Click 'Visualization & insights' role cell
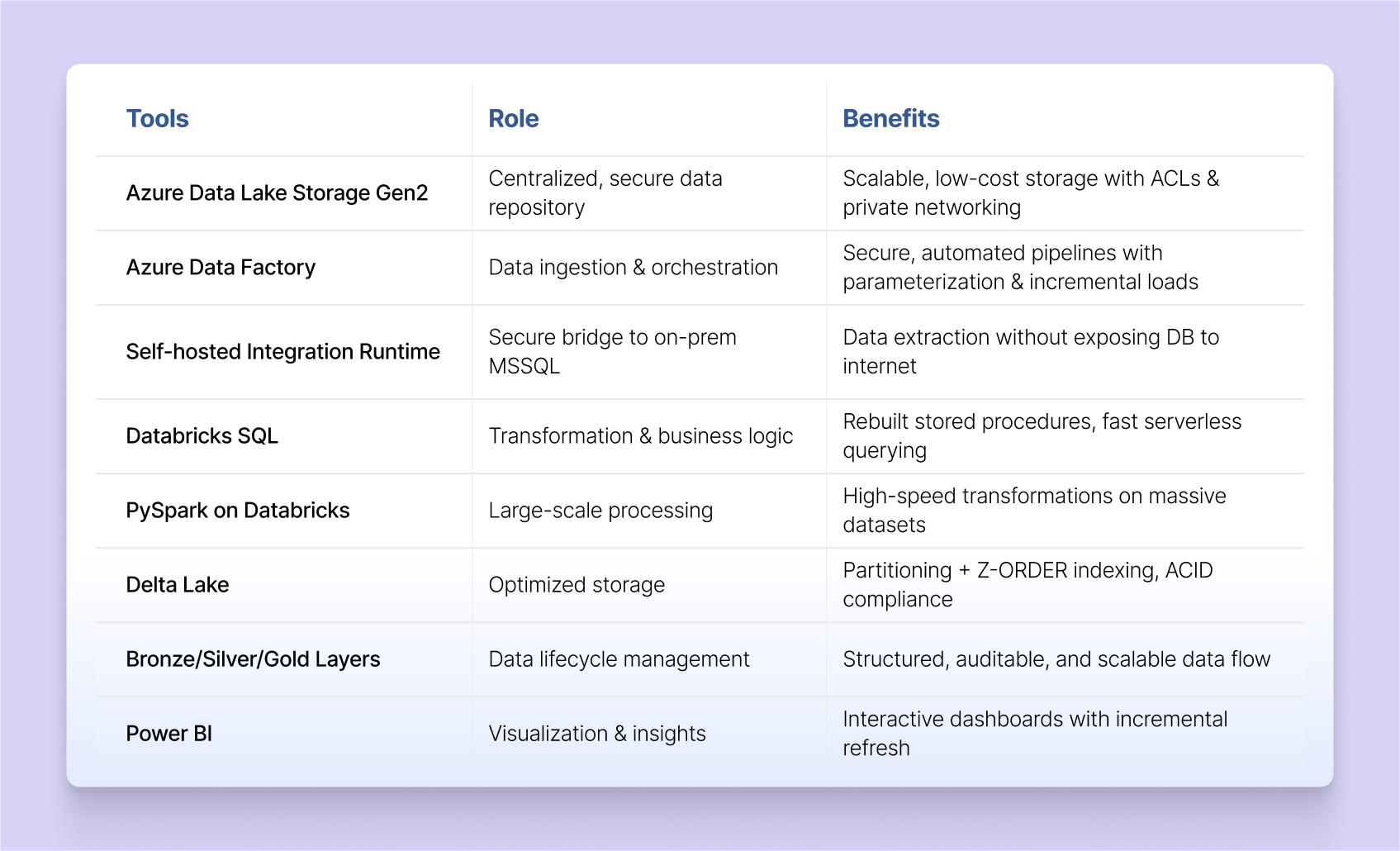Screen dimensions: 1400x851 click(597, 734)
